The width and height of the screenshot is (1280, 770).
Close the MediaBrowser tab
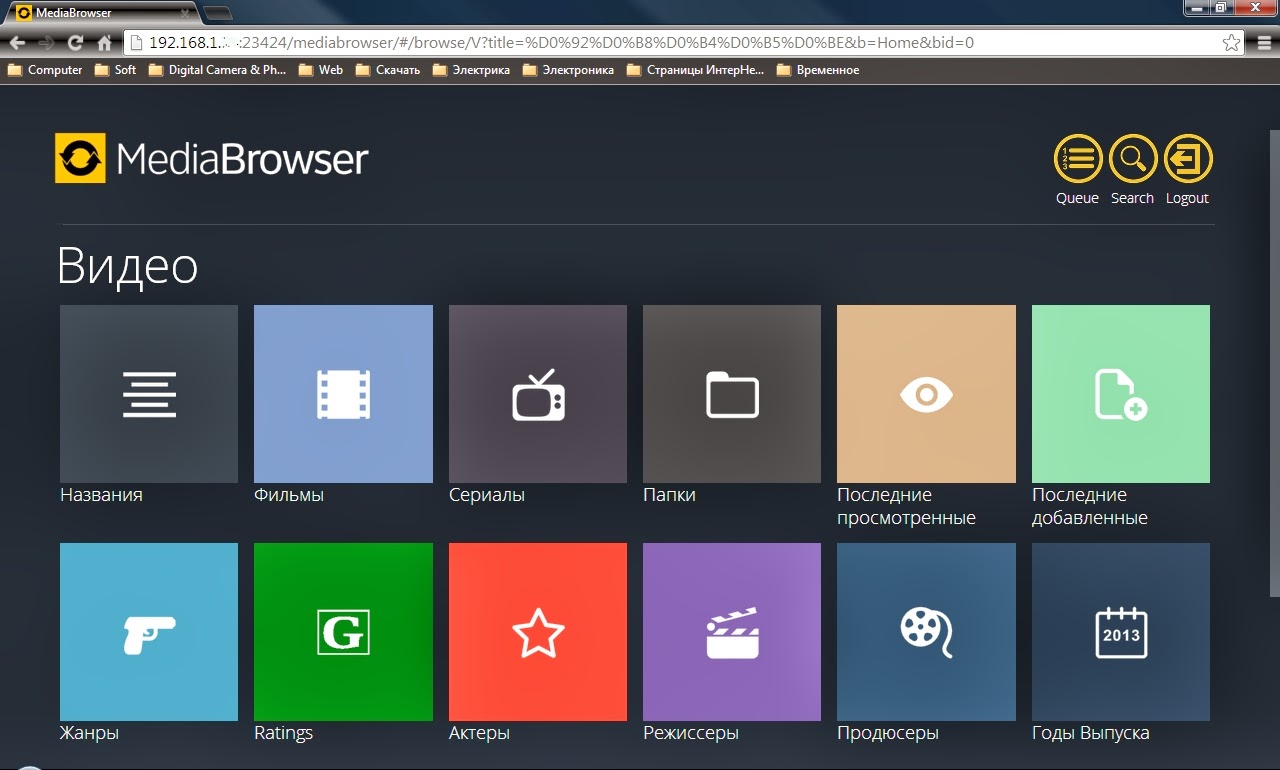point(184,14)
